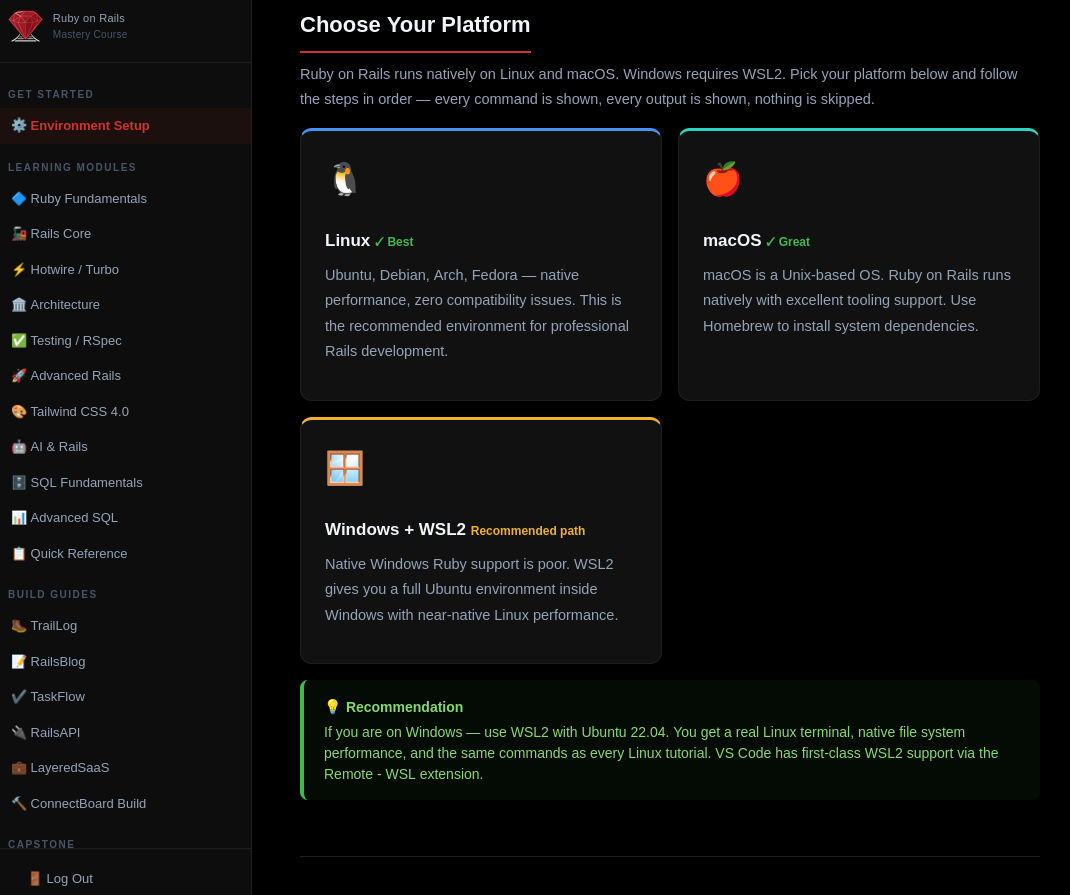This screenshot has width=1070, height=895.
Task: Click the BUILD GUIDES section label
Action: pos(53,594)
